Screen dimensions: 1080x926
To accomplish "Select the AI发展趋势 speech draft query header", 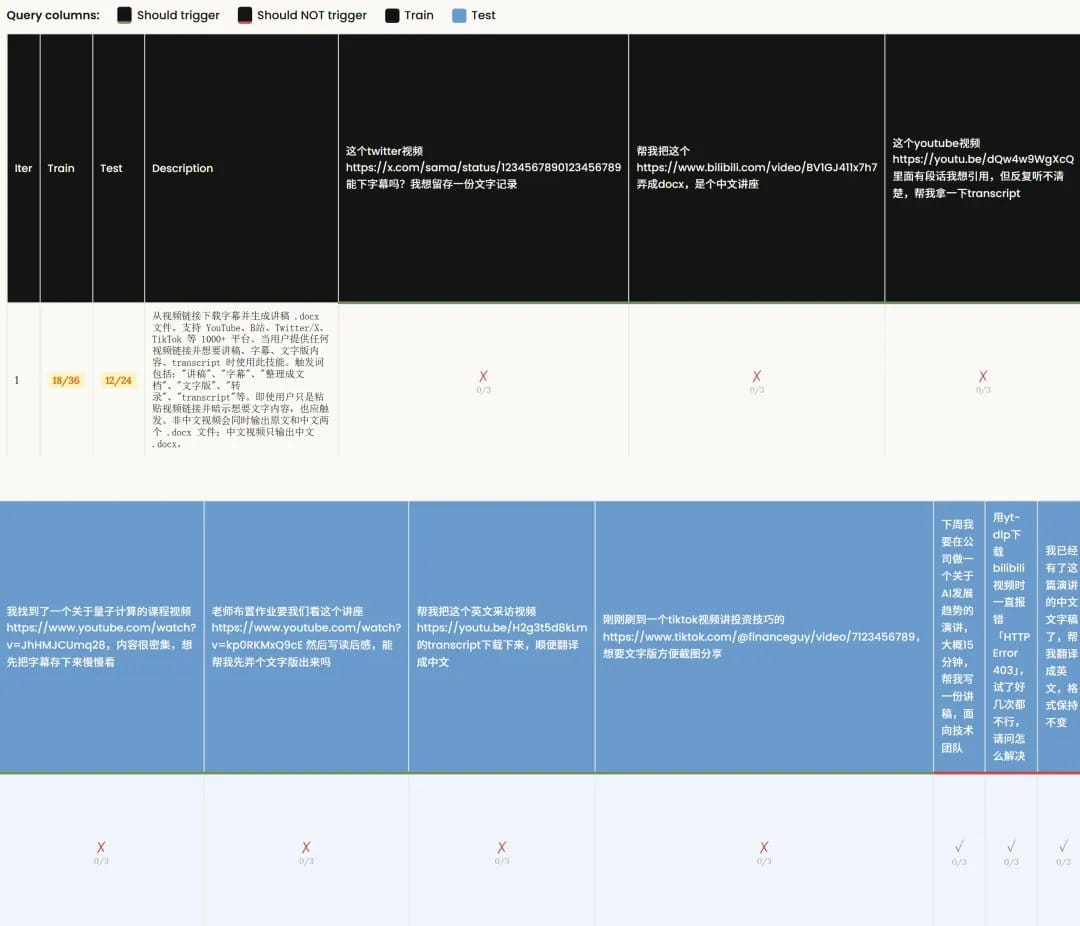I will [959, 637].
